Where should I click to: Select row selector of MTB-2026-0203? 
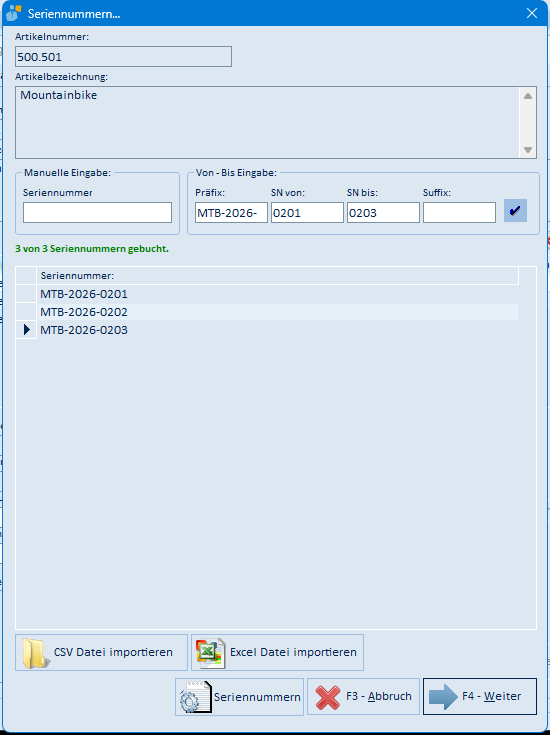point(26,330)
